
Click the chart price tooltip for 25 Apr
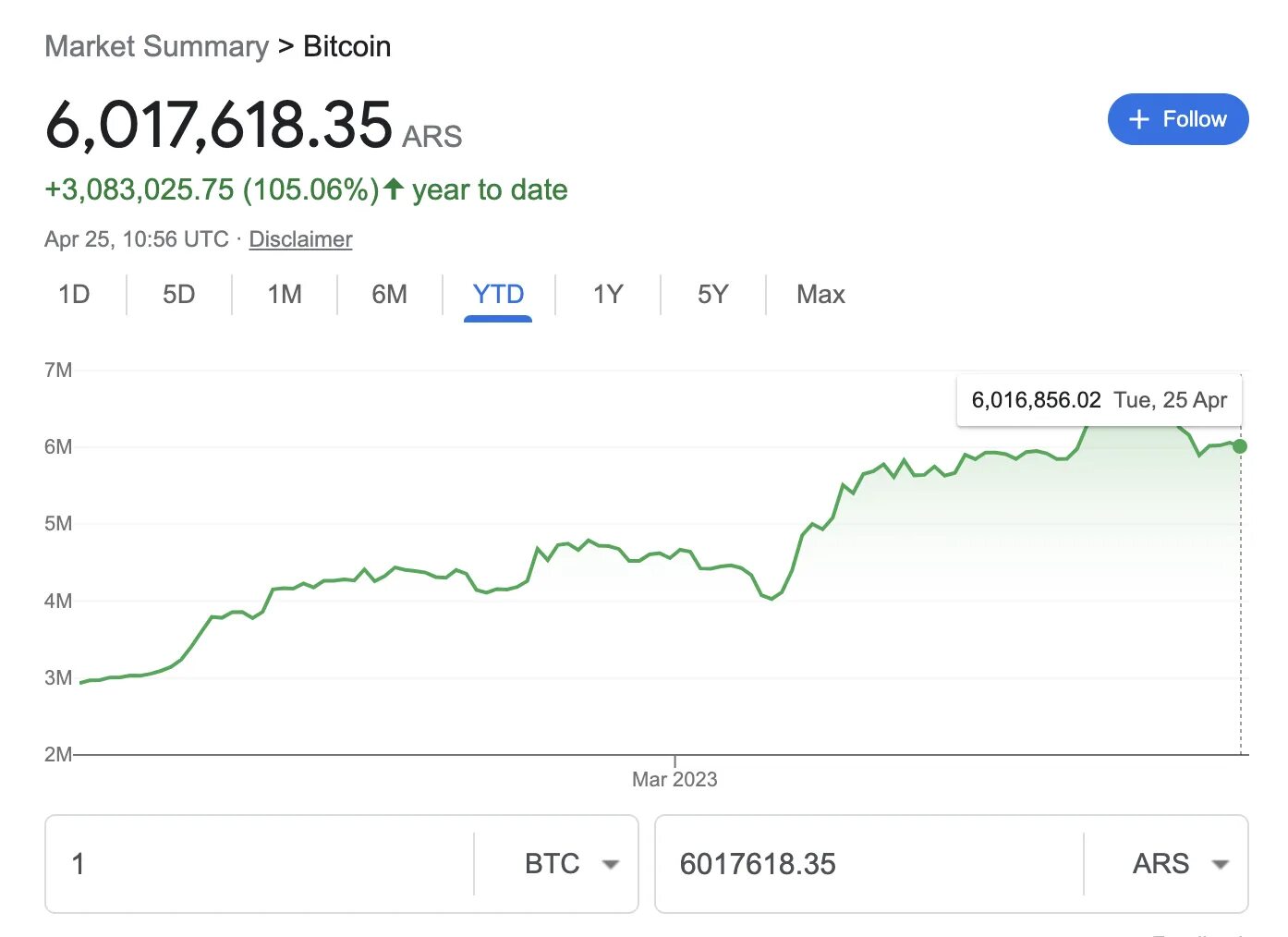pos(1099,400)
